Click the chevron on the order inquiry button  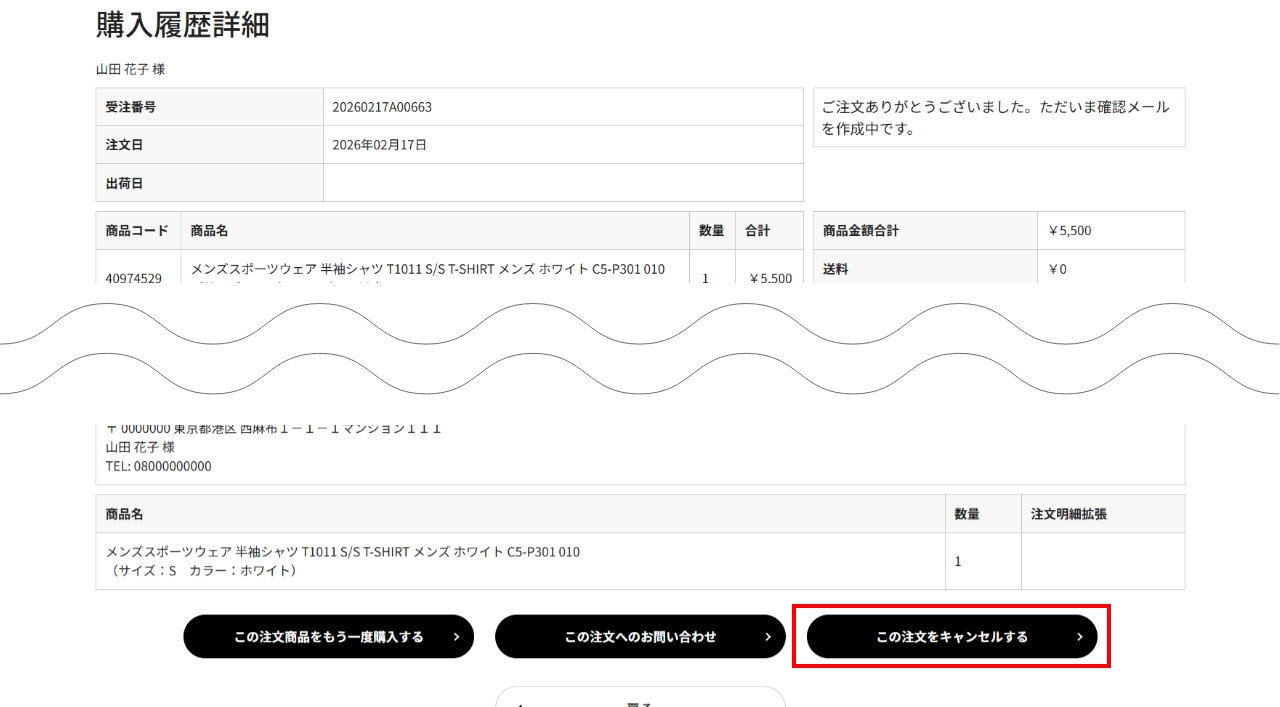768,637
